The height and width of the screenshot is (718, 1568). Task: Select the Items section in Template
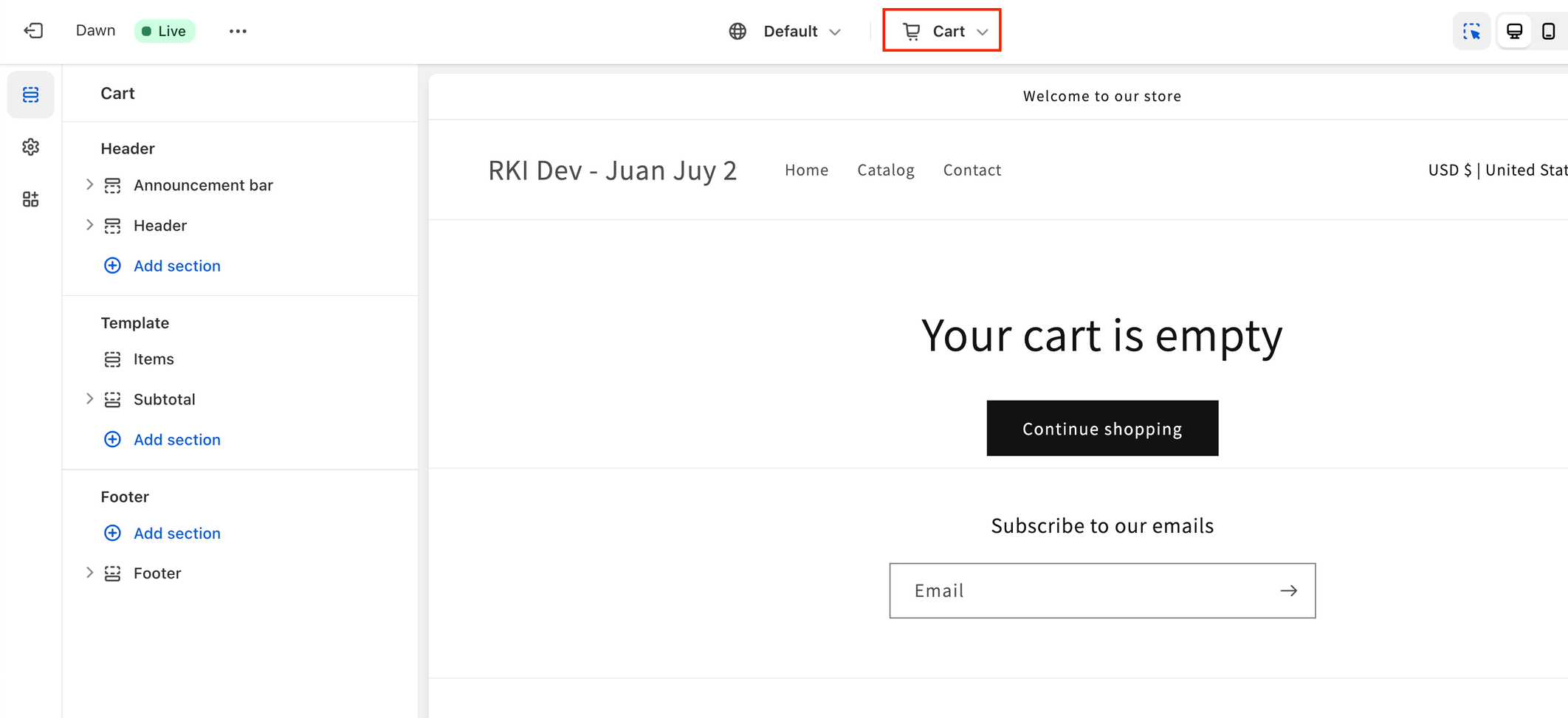click(x=154, y=359)
